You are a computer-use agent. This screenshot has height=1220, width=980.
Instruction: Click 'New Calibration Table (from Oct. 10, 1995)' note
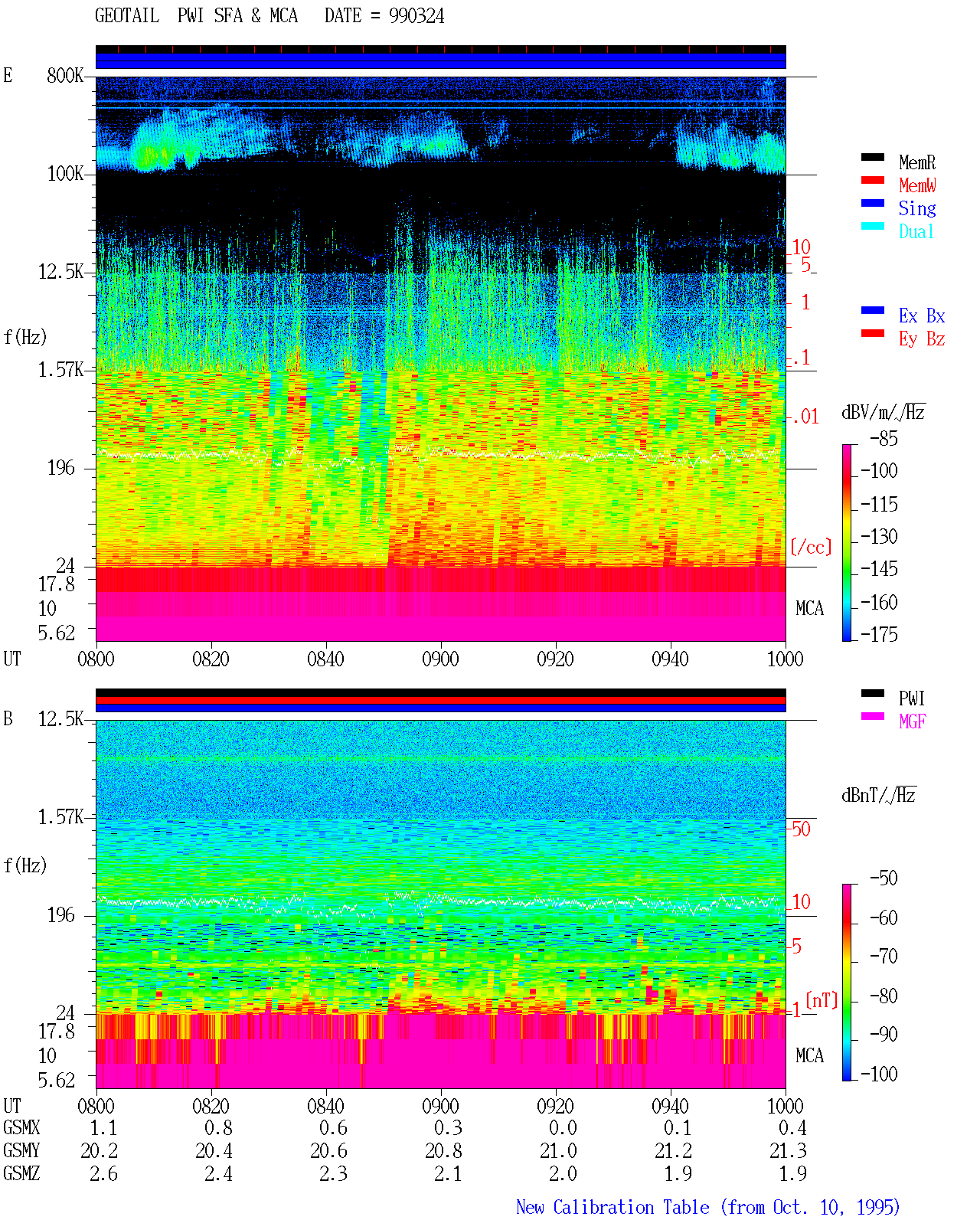pyautogui.click(x=708, y=1207)
